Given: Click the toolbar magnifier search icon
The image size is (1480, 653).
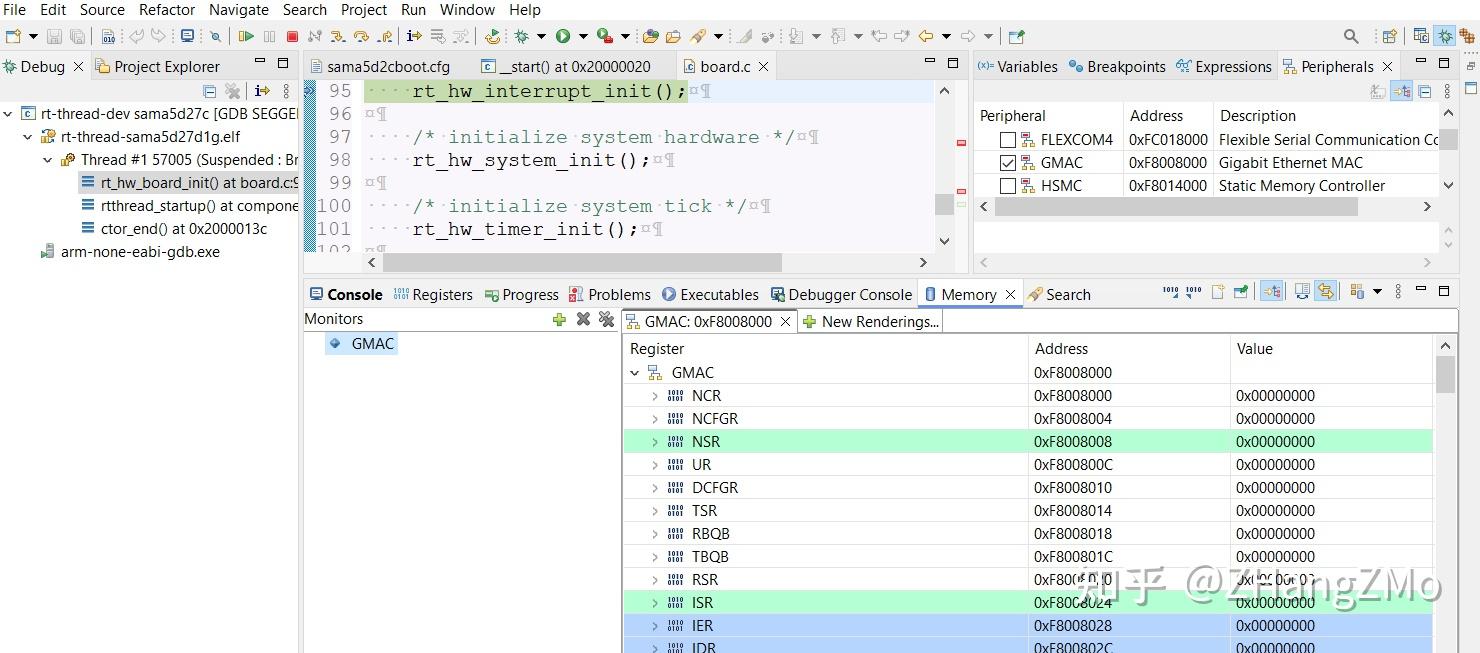Looking at the screenshot, I should [1351, 37].
